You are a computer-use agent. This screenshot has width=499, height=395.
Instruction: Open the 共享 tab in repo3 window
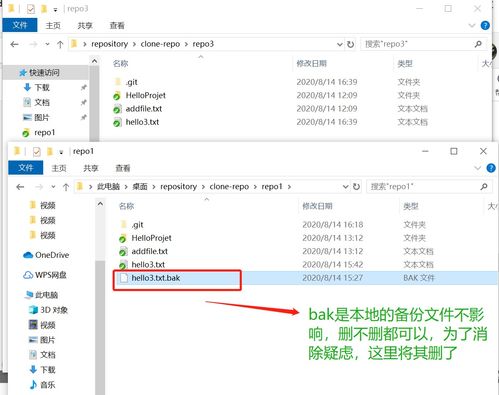[85, 26]
